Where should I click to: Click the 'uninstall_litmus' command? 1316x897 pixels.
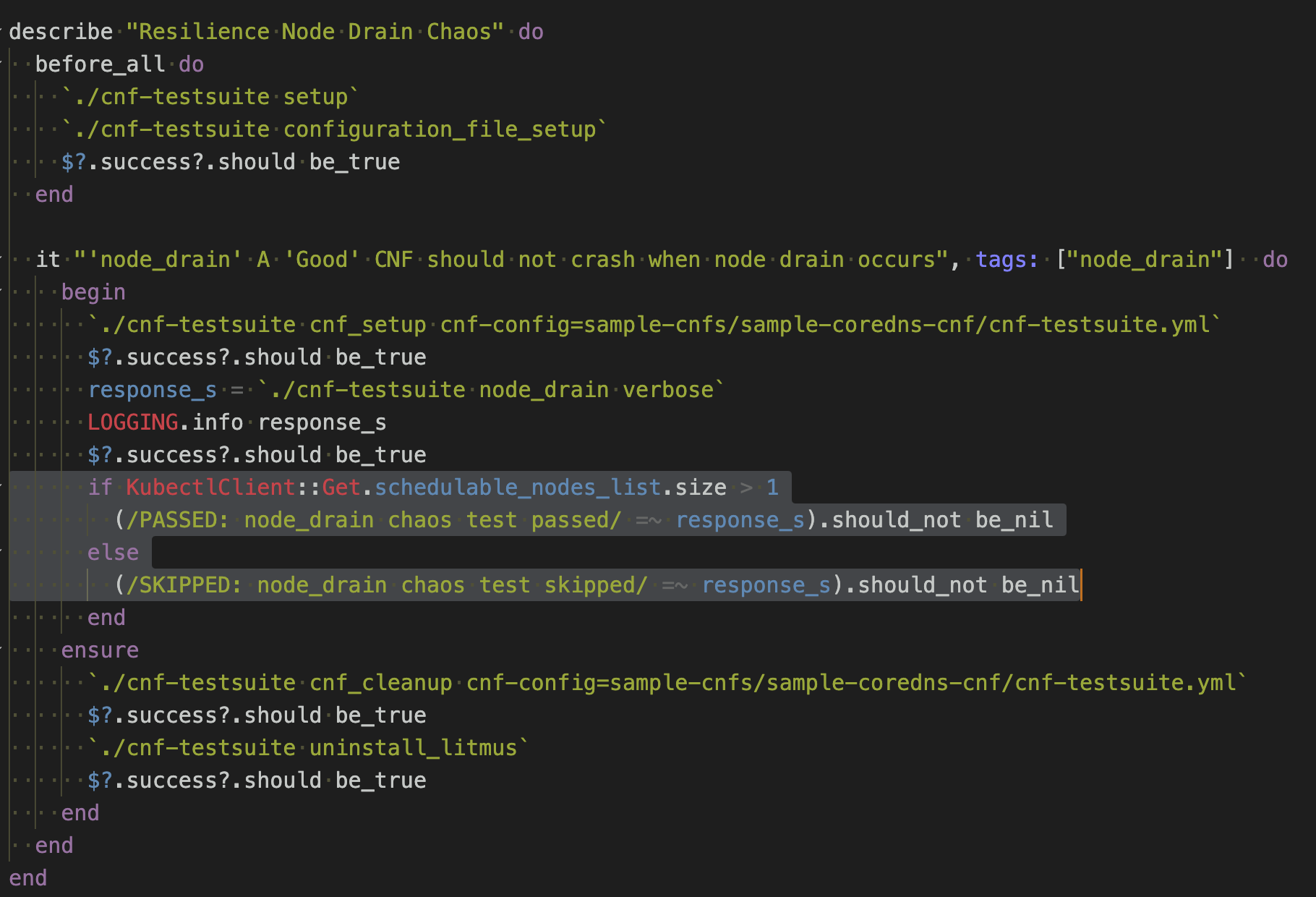pos(414,748)
